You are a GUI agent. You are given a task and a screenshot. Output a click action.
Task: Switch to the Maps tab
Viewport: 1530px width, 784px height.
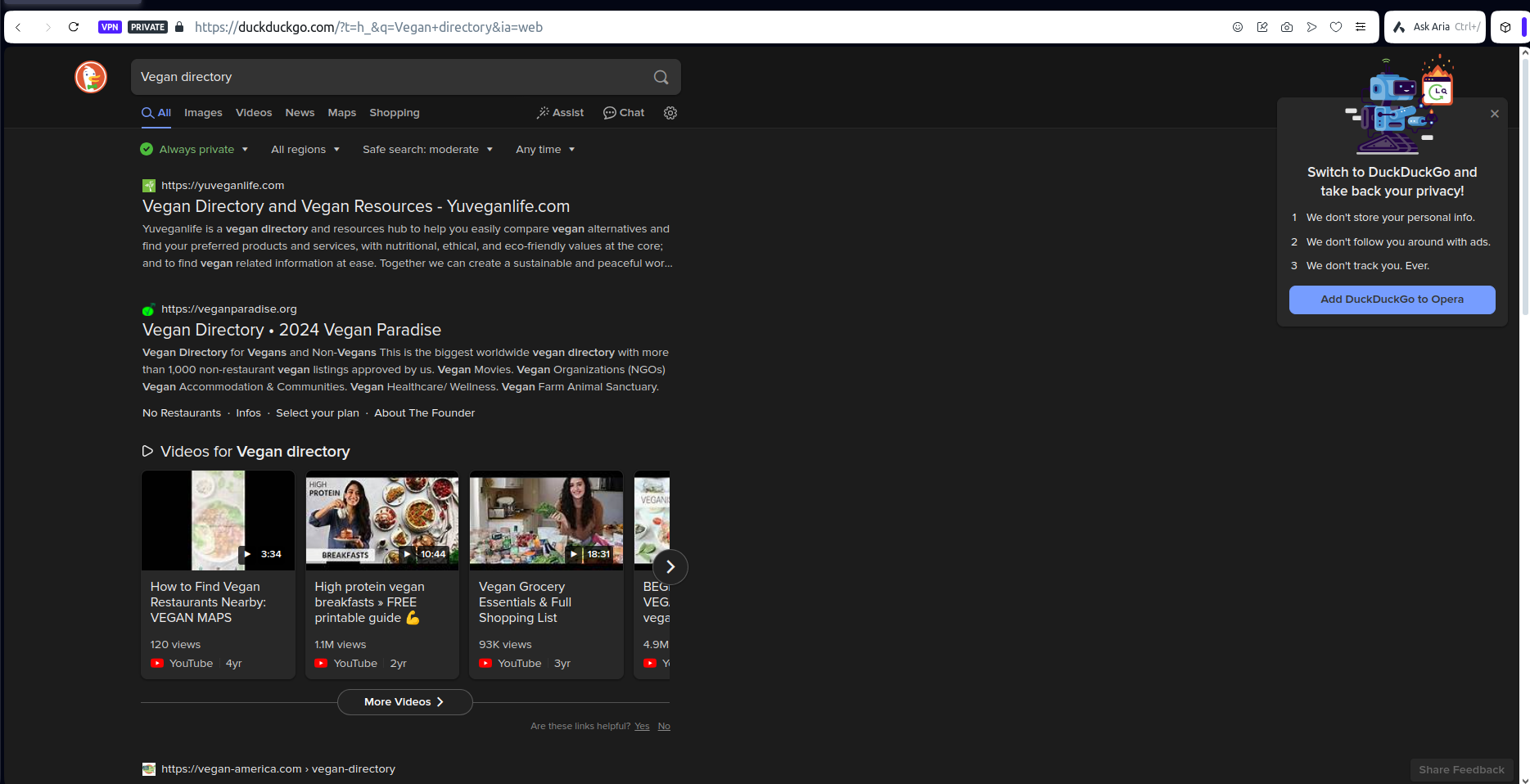pyautogui.click(x=341, y=113)
